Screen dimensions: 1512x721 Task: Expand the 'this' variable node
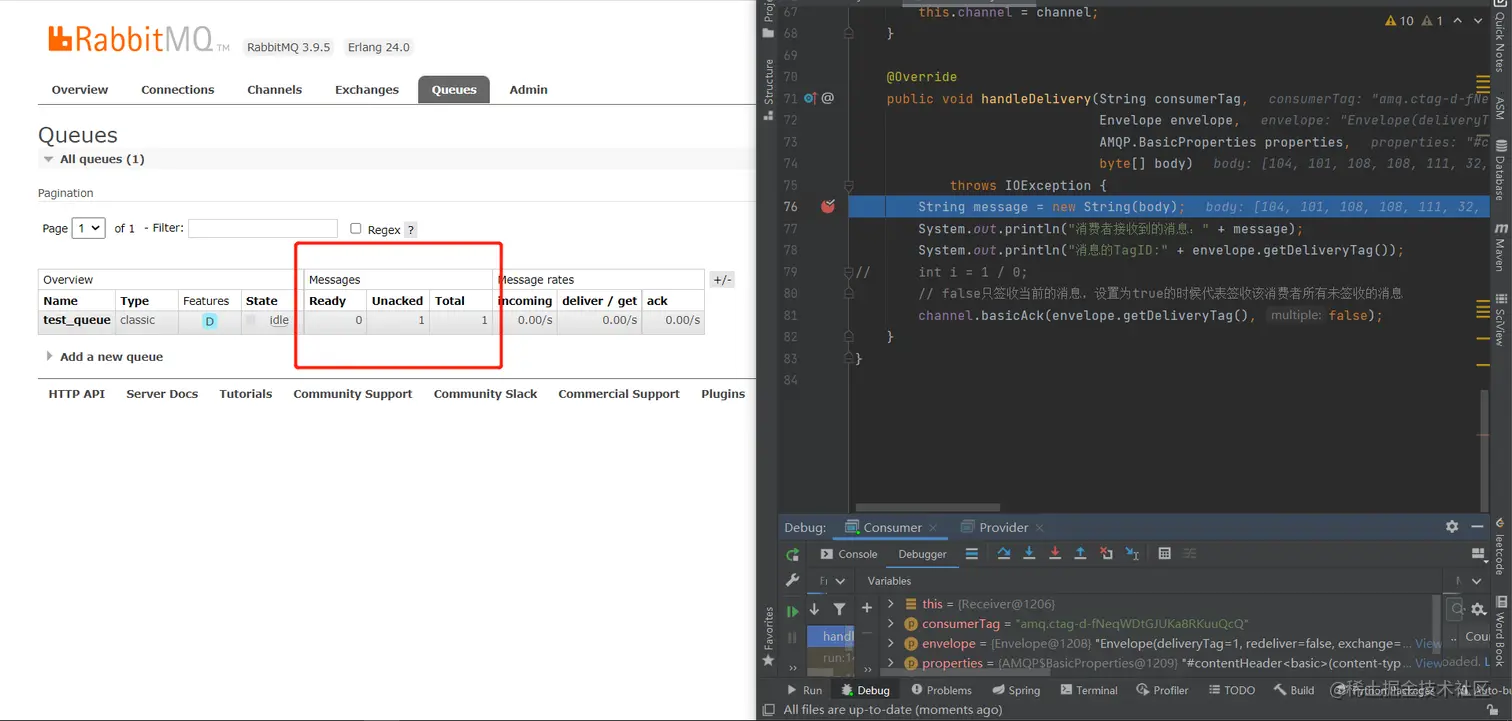tap(890, 604)
